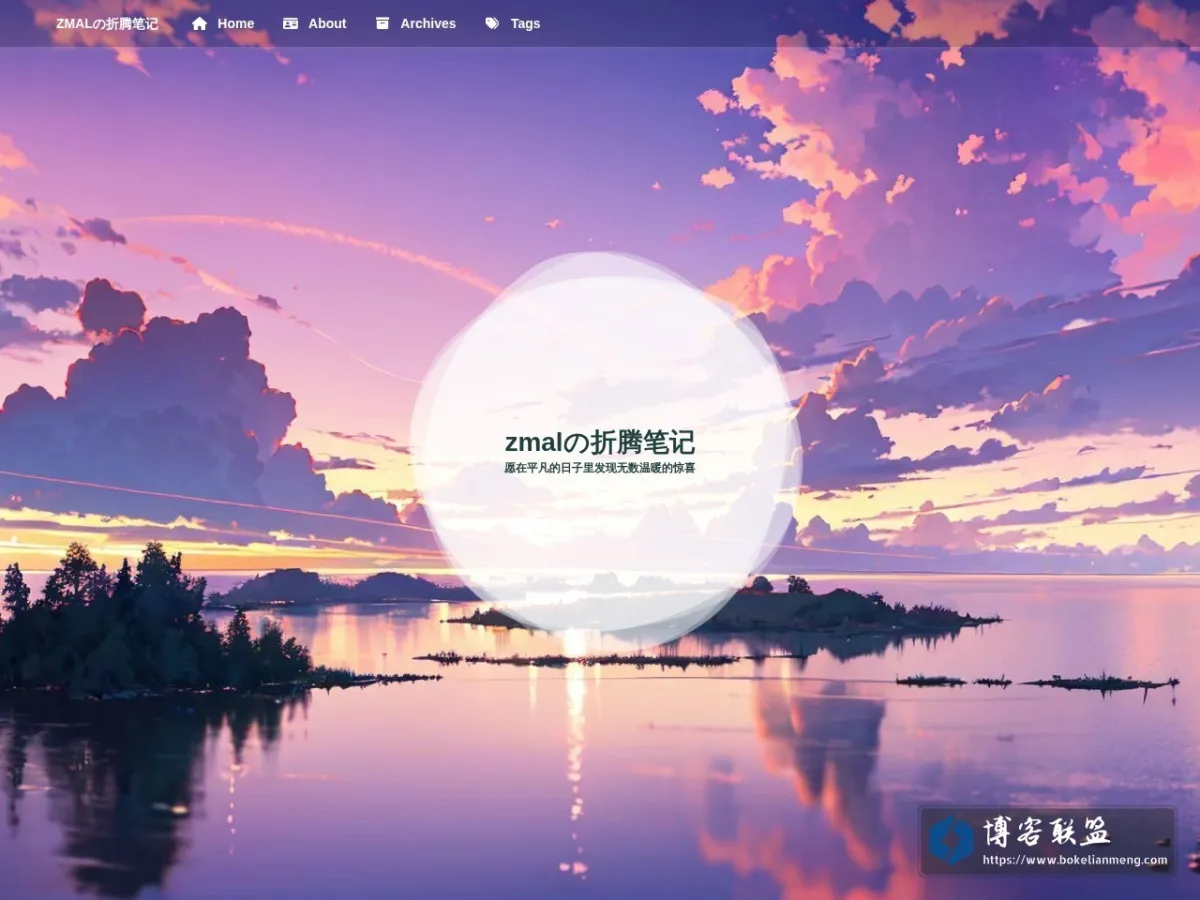Click the https://www.bokelianmeng.com URL text

point(1075,860)
